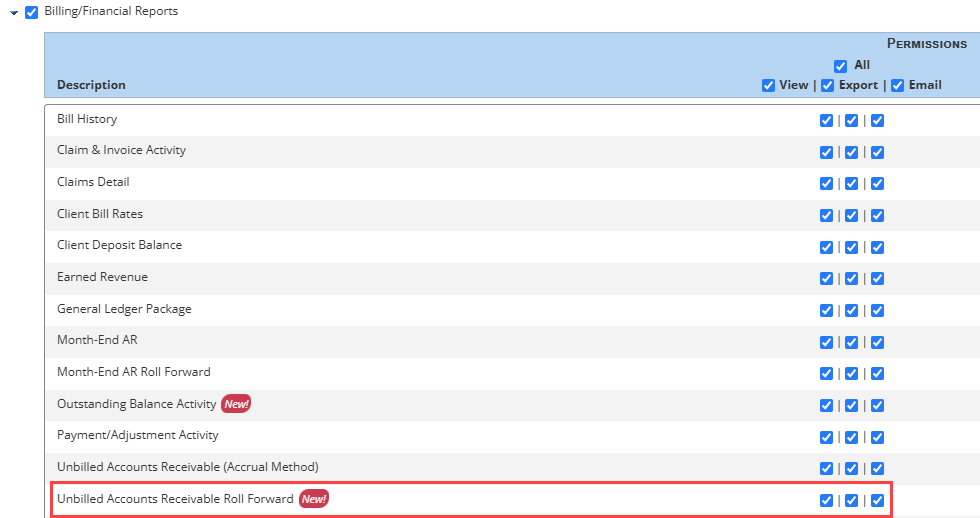
Task: Click New! badge on Unbilled Accounts Receivable Roll Forward
Action: point(314,499)
